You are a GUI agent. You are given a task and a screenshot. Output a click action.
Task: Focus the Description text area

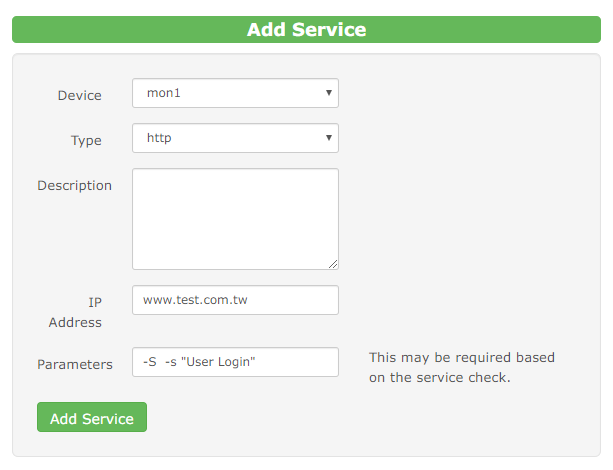click(235, 219)
